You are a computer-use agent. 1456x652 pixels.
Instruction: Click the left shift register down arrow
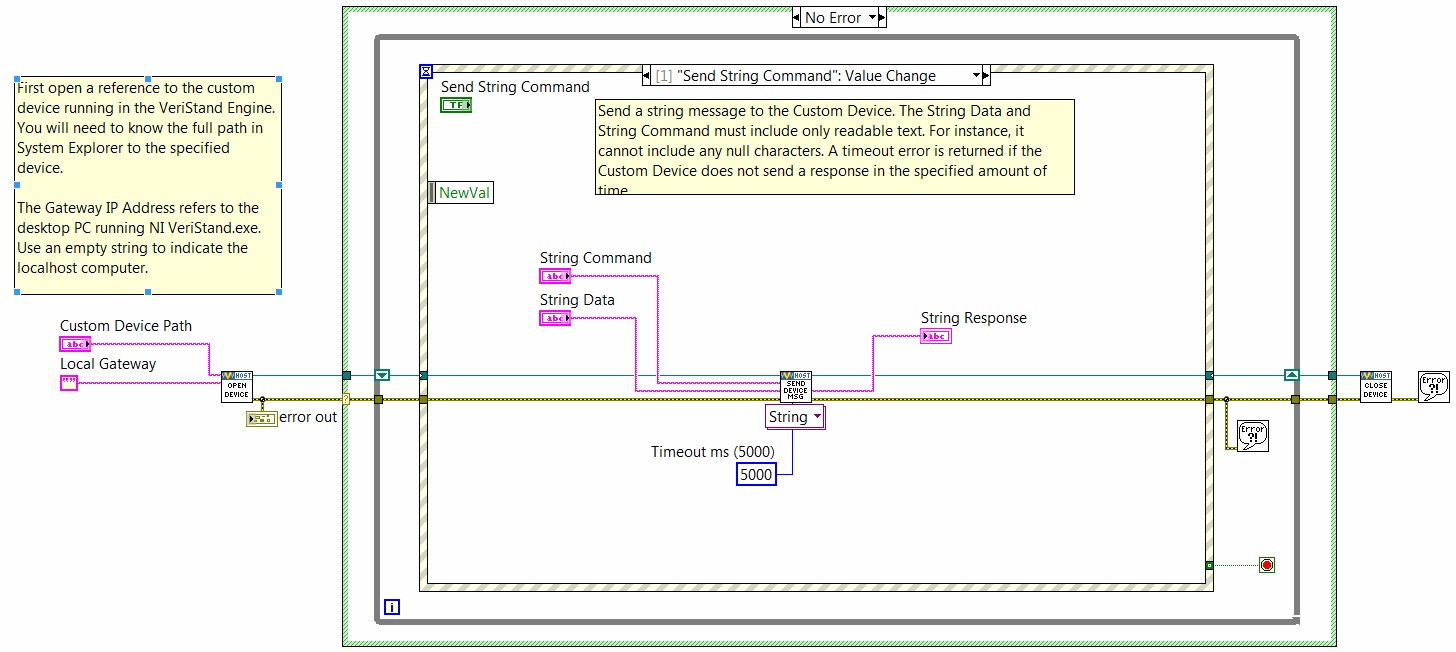click(x=382, y=375)
